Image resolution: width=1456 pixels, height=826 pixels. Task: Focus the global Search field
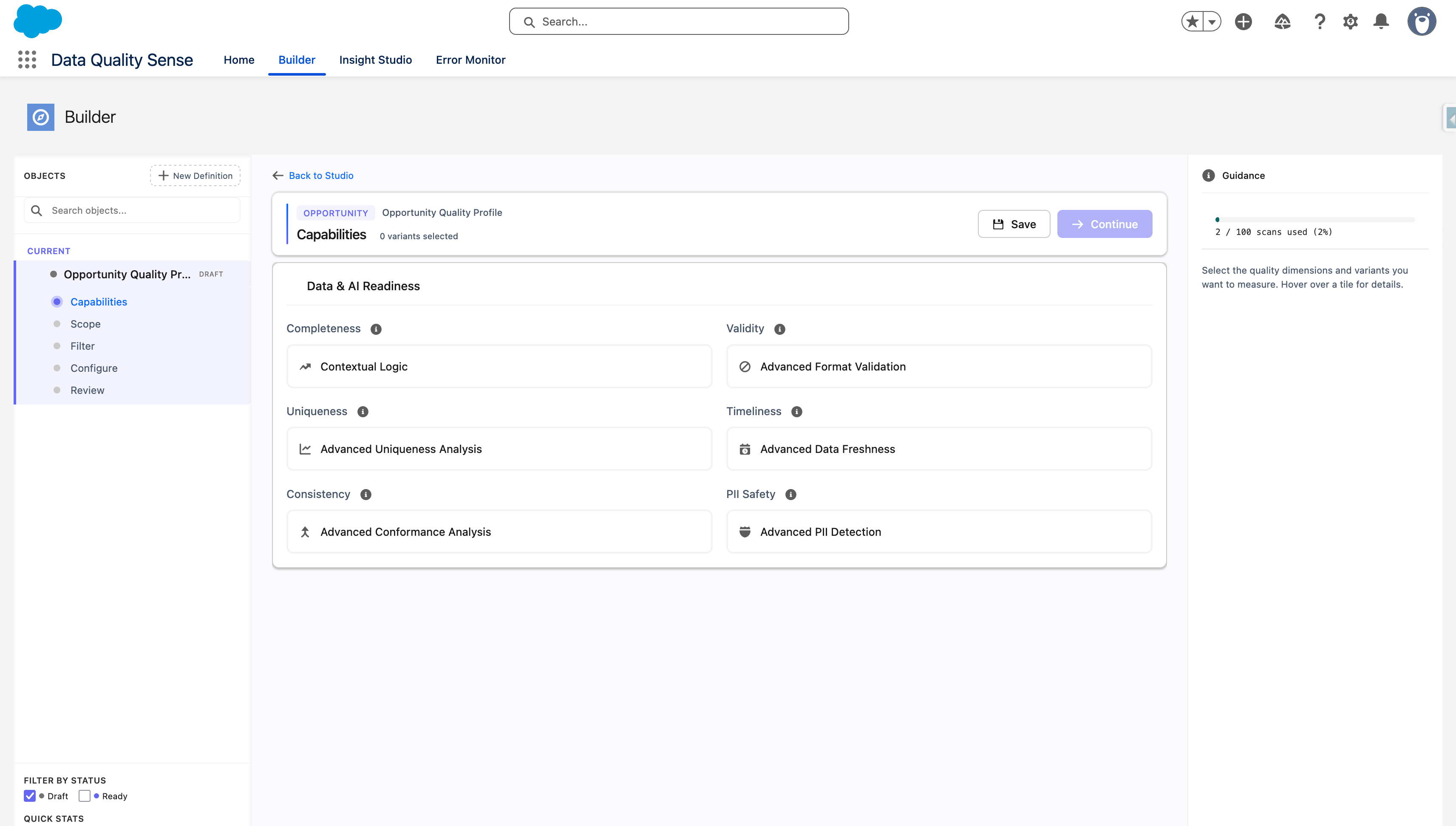(679, 22)
